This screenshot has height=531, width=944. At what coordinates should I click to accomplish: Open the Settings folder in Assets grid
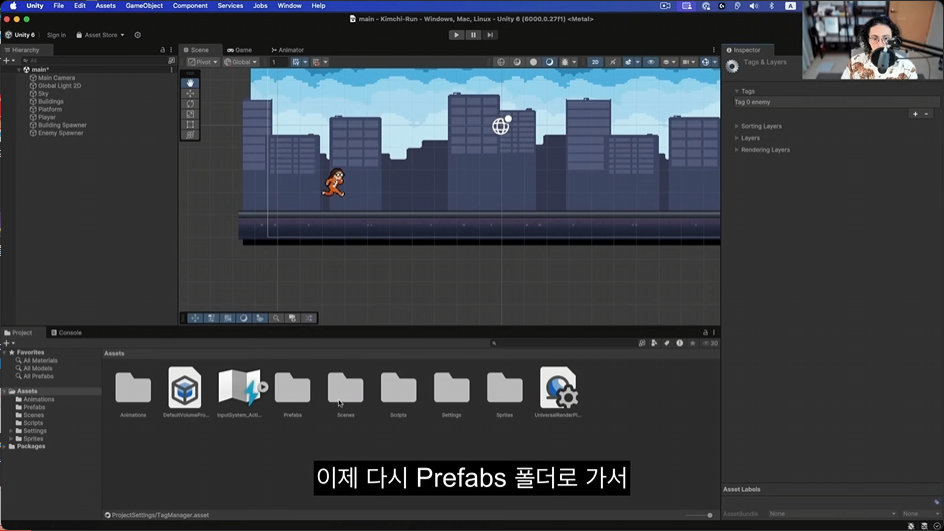pyautogui.click(x=452, y=394)
